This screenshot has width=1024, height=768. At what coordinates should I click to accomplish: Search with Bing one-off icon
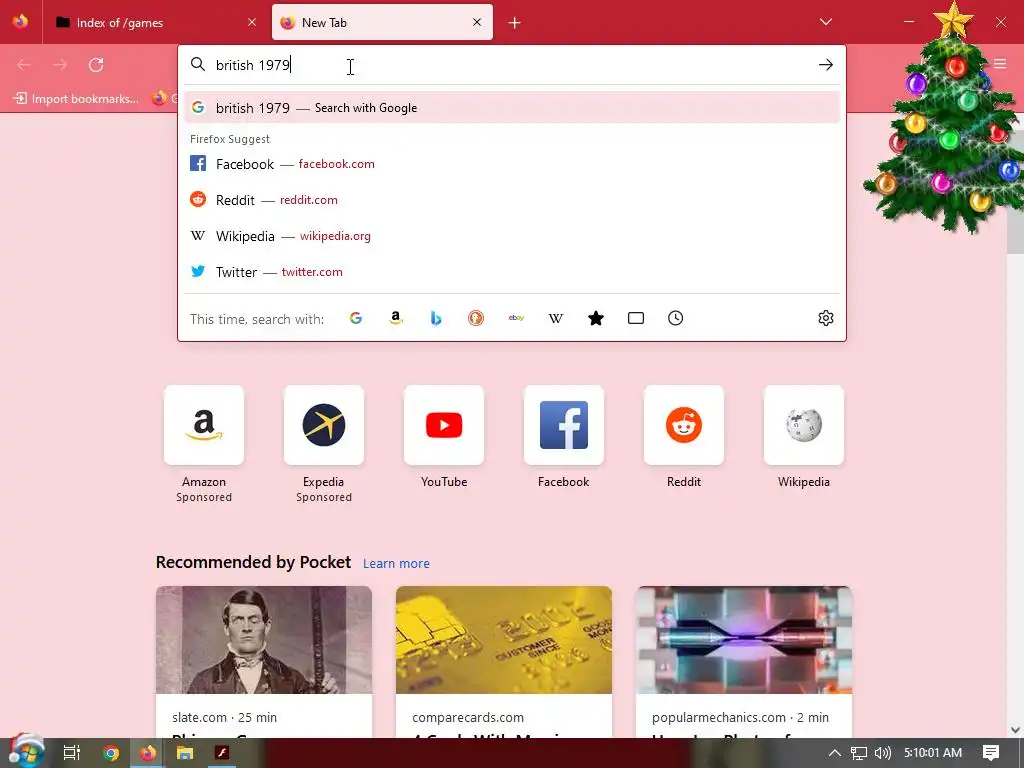(x=436, y=318)
